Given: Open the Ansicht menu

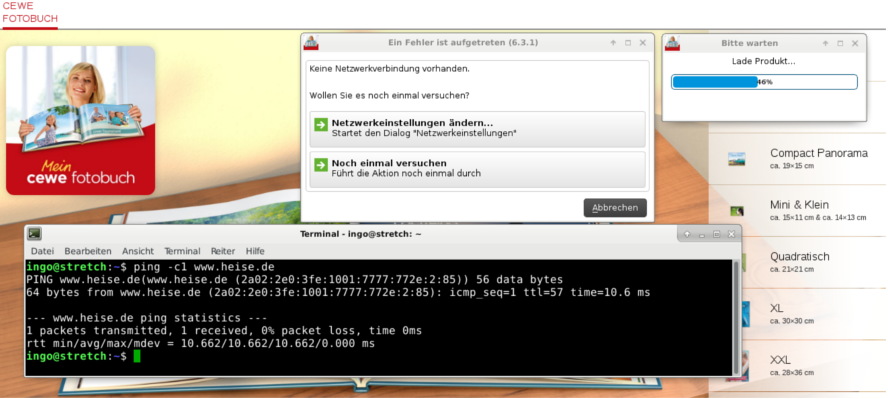Looking at the screenshot, I should click(138, 251).
